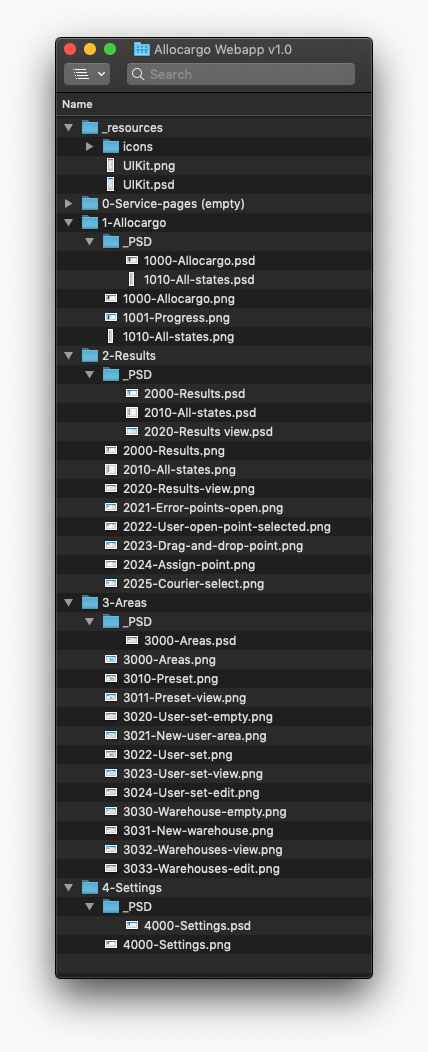Collapse the _resources folder
This screenshot has width=428, height=1052.
point(69,127)
